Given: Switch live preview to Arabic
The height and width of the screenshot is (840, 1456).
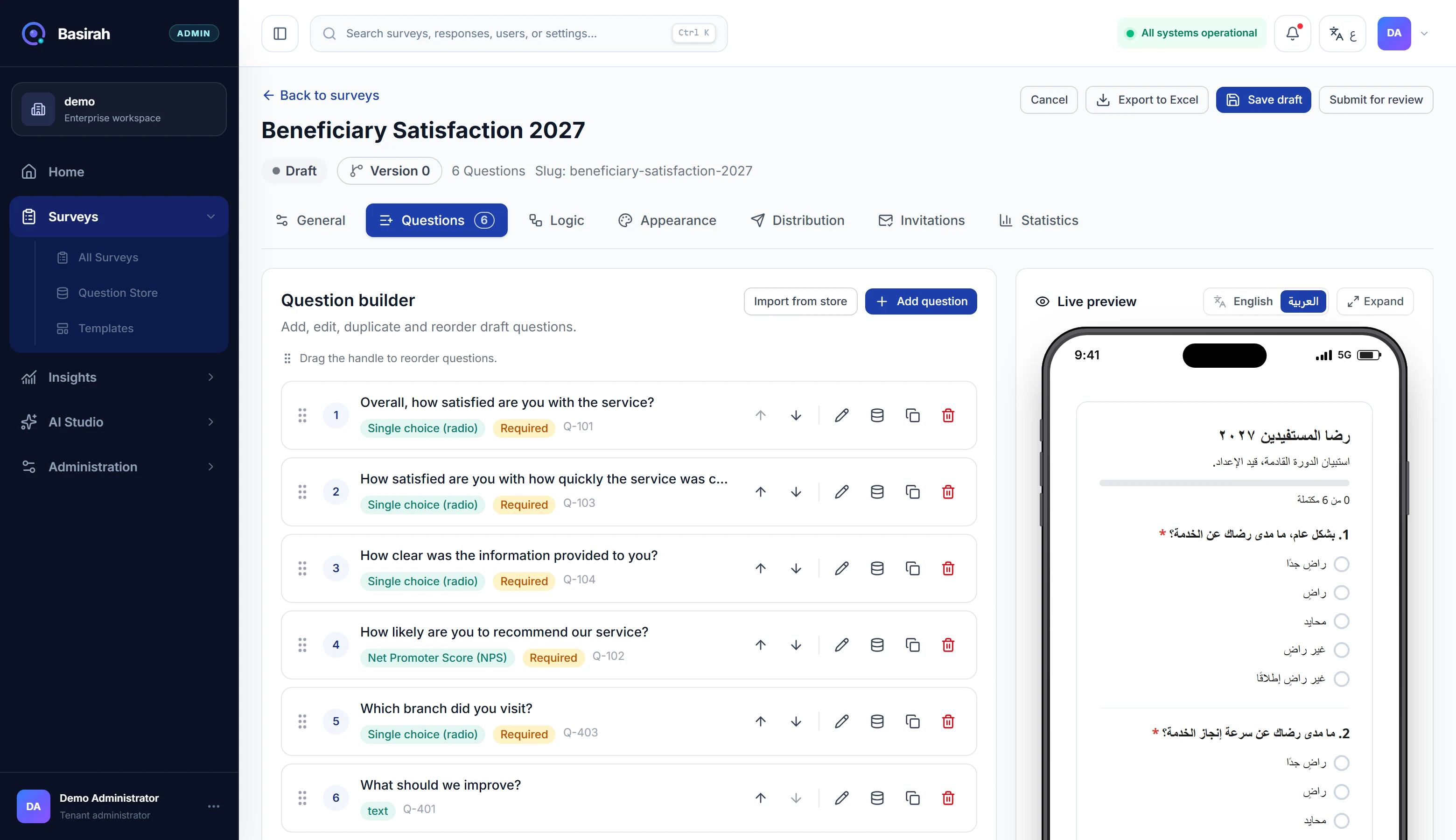Looking at the screenshot, I should coord(1303,301).
